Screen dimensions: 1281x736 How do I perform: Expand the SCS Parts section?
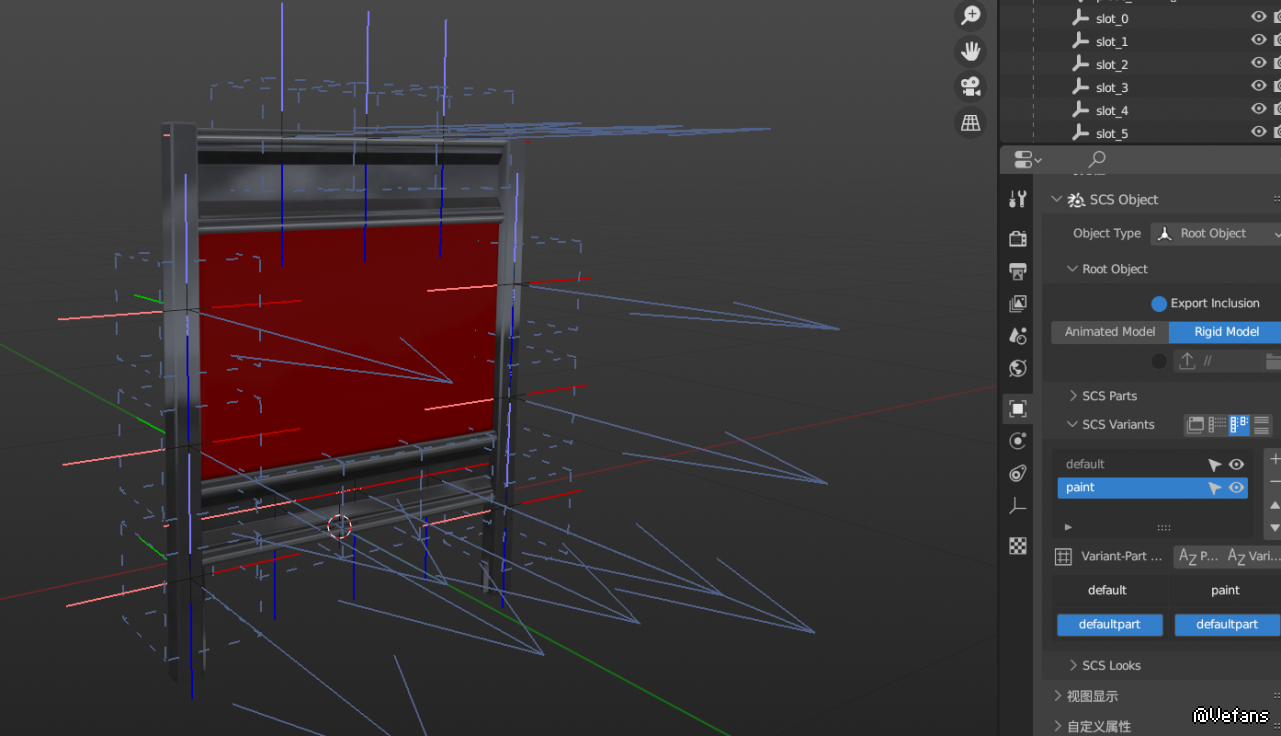click(x=1109, y=396)
